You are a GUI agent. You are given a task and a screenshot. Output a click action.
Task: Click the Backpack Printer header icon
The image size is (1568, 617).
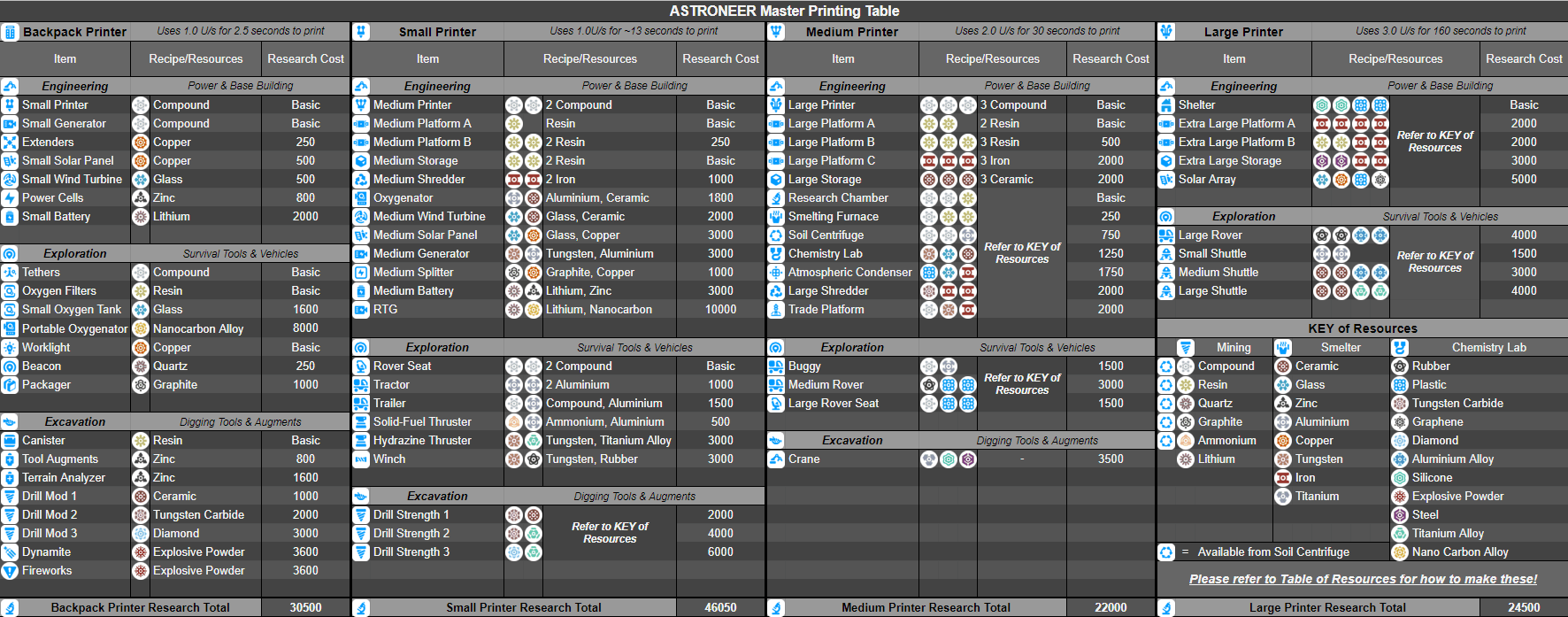click(10, 32)
